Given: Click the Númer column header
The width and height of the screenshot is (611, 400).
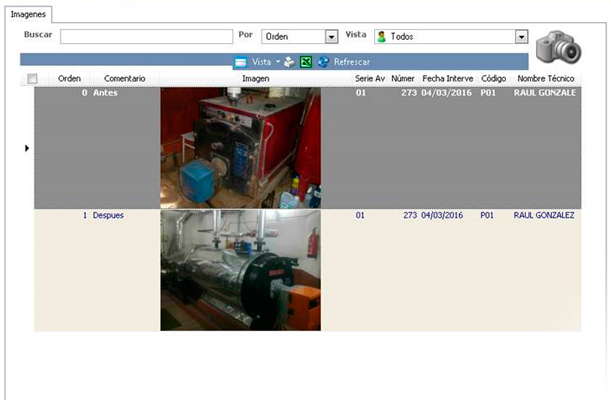Looking at the screenshot, I should pos(403,79).
